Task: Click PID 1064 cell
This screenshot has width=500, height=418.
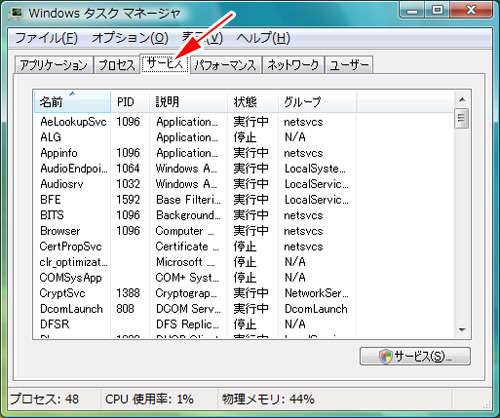Action: pos(128,168)
